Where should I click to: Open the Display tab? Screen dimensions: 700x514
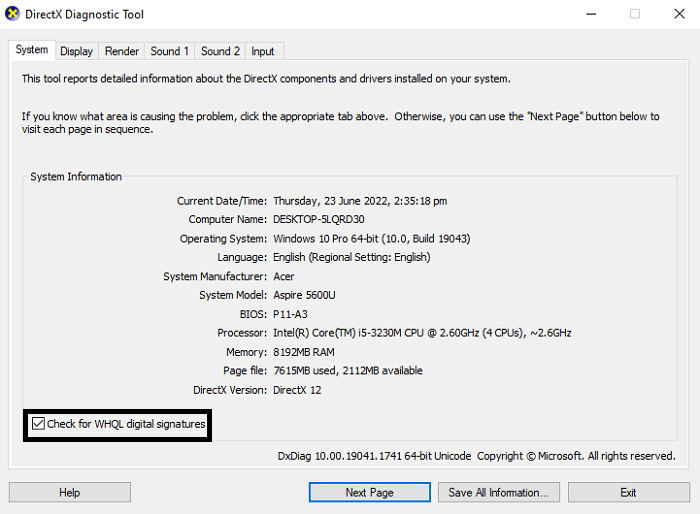76,51
